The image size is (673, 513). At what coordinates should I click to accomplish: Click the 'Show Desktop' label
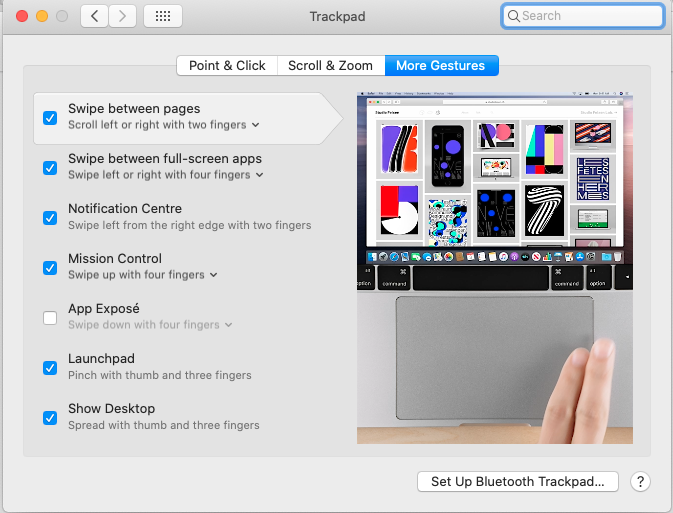coord(112,409)
